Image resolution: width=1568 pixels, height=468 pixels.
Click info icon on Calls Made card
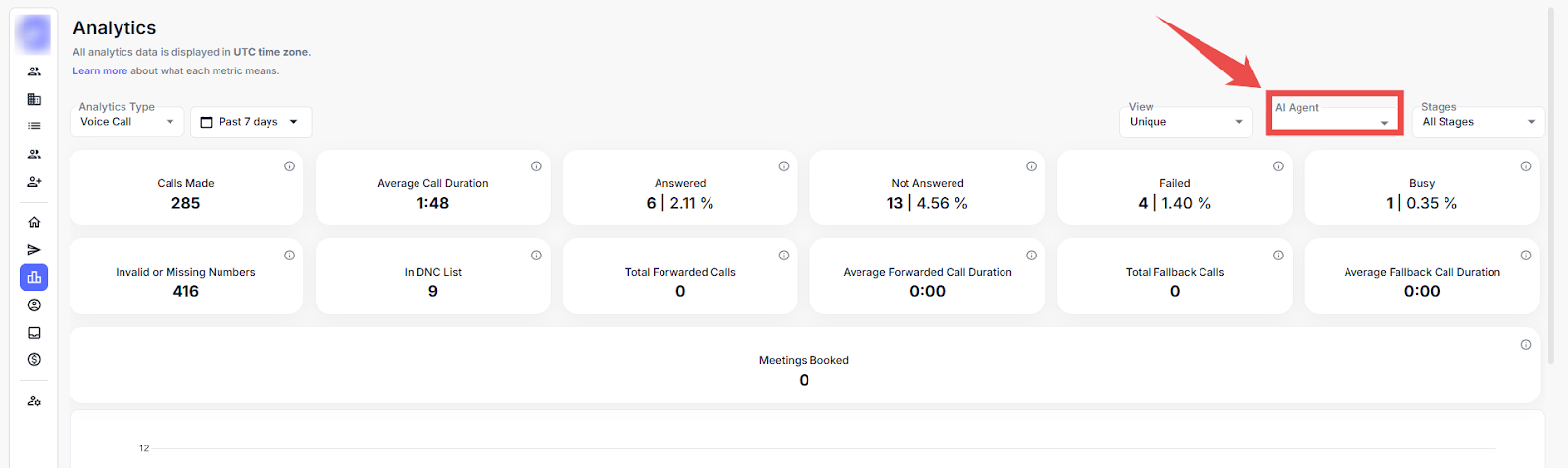click(x=289, y=166)
